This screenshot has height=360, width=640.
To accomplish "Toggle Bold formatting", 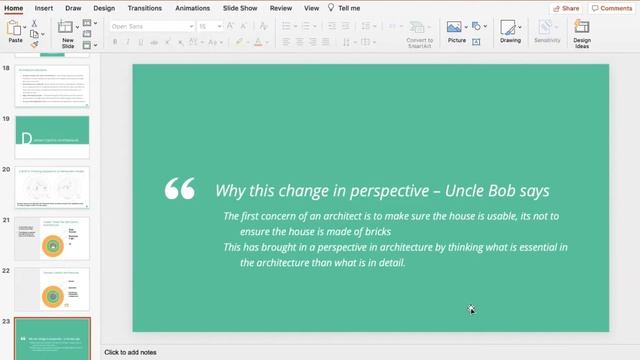I will point(115,42).
